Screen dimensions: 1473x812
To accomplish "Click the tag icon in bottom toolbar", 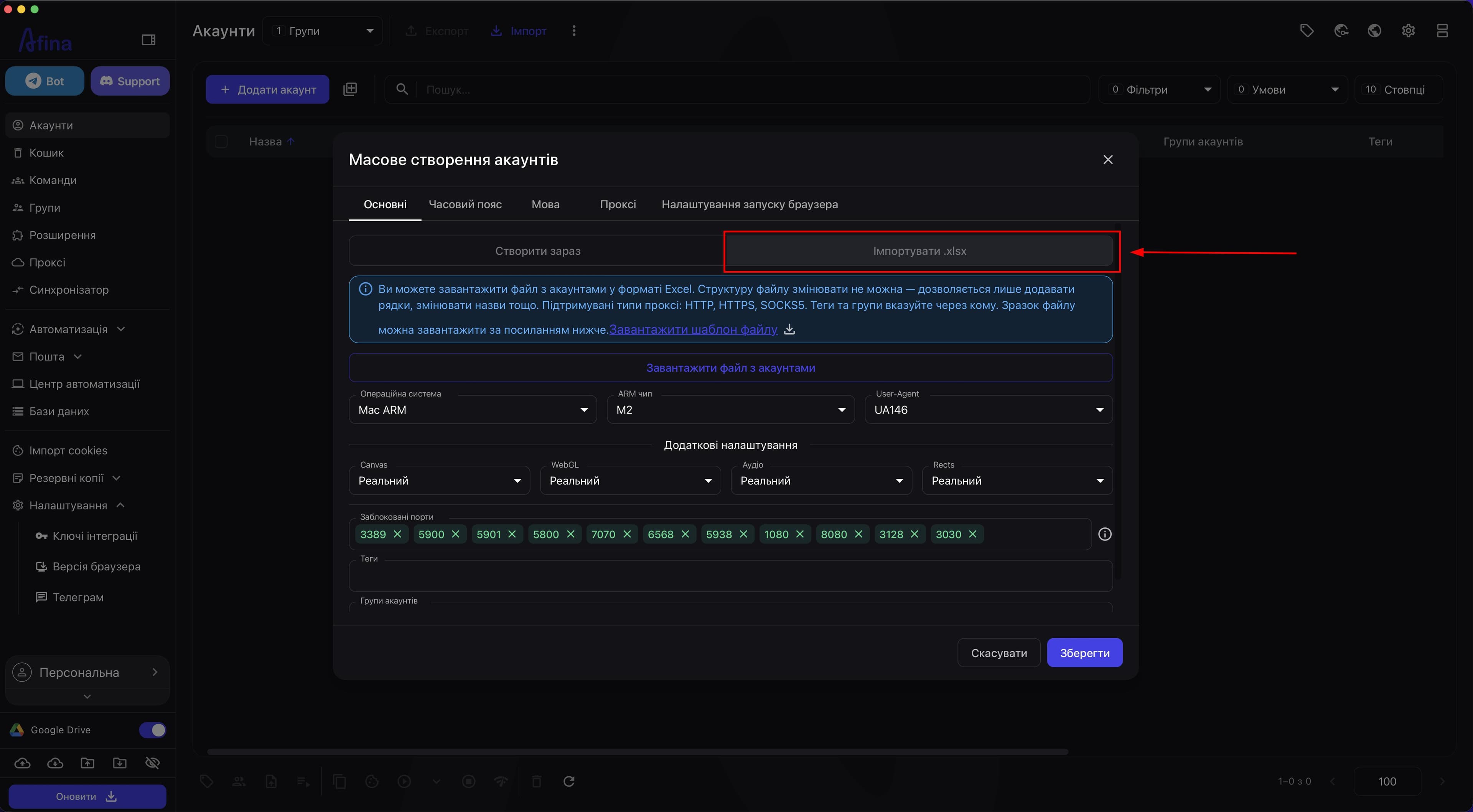I will coord(206,781).
